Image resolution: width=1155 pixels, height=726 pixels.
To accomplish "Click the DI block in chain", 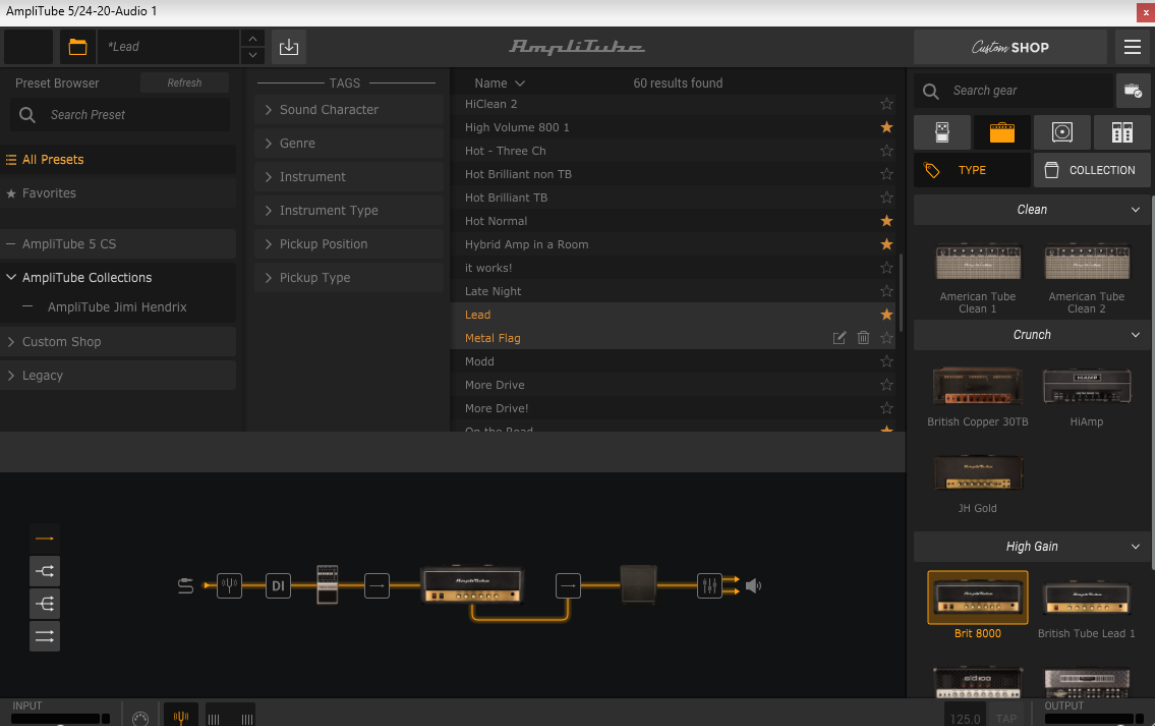I will tap(278, 586).
